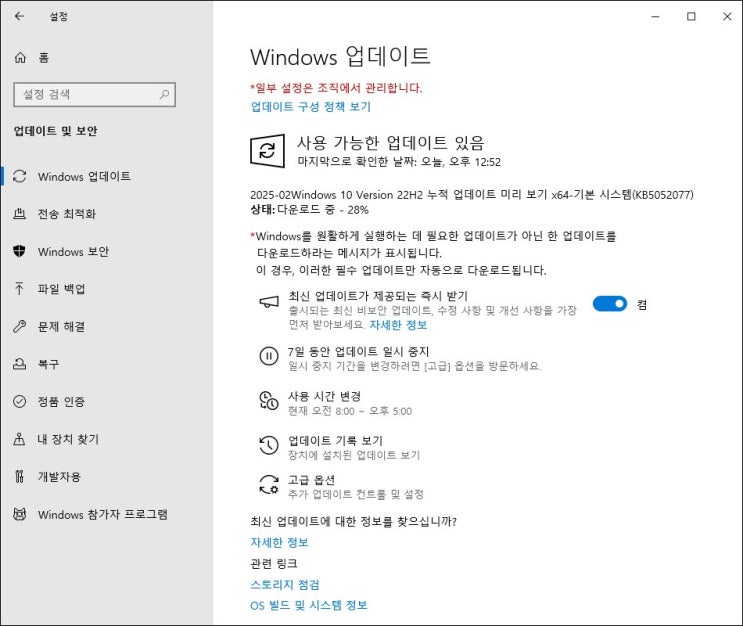Click the 복구 icon in sidebar
743x626 pixels.
pyautogui.click(x=19, y=364)
